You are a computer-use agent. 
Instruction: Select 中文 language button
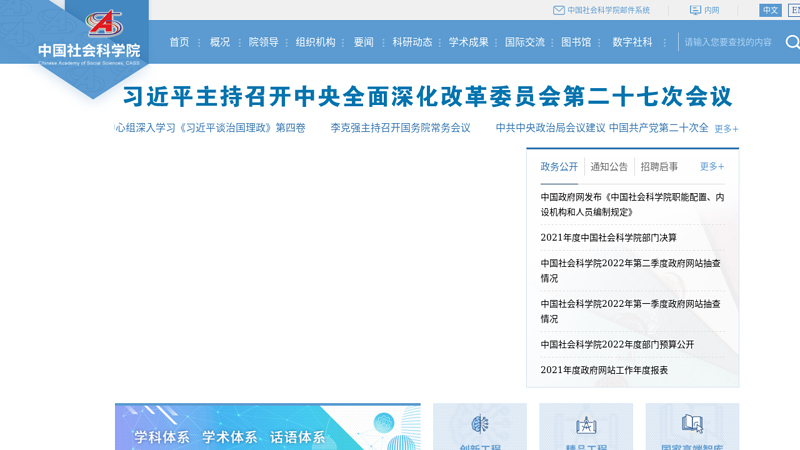click(x=770, y=10)
